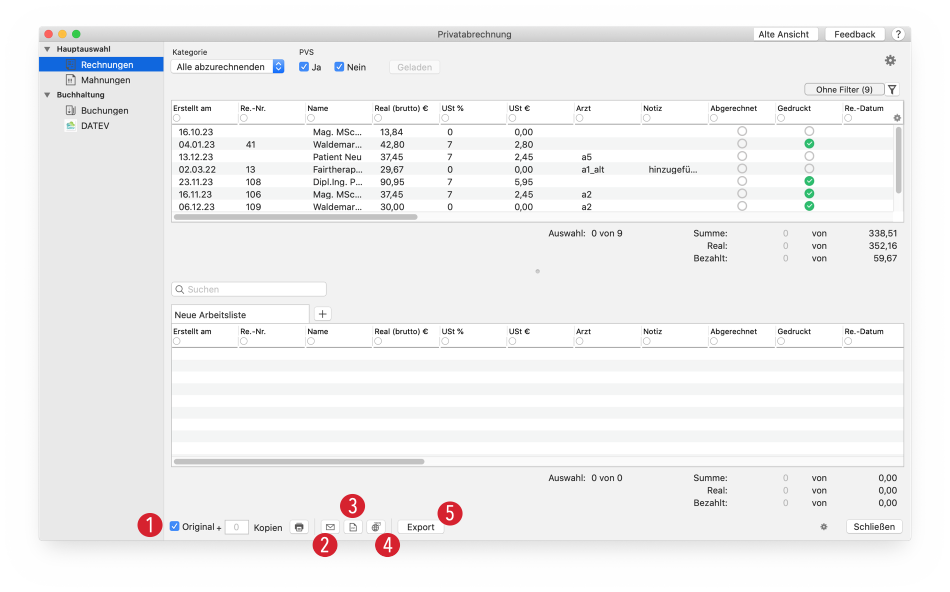Toggle Abgerechnet circle for row 13.12.23

742,156
